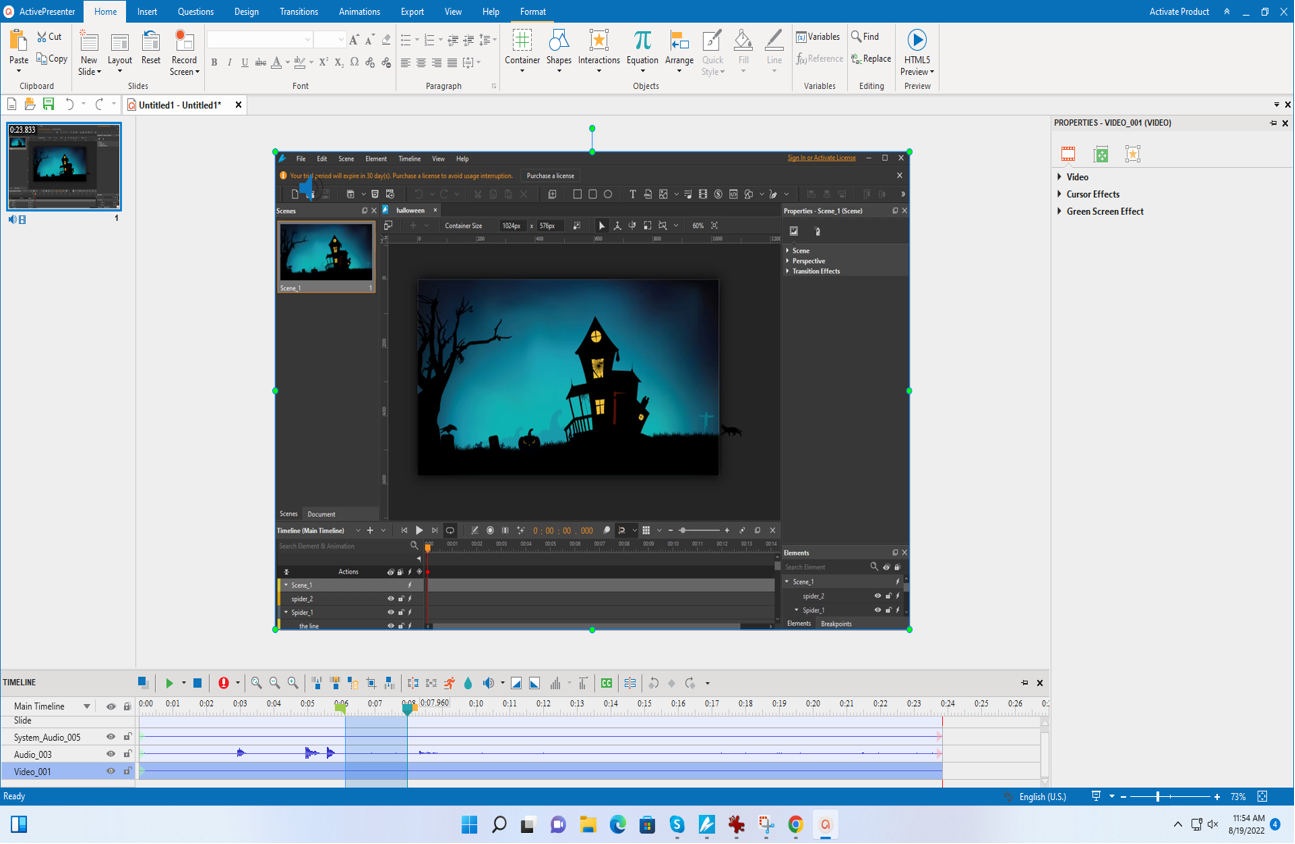The image size is (1295, 844).
Task: Click the Split Audio/Video icon in timeline toolbar
Action: [413, 684]
